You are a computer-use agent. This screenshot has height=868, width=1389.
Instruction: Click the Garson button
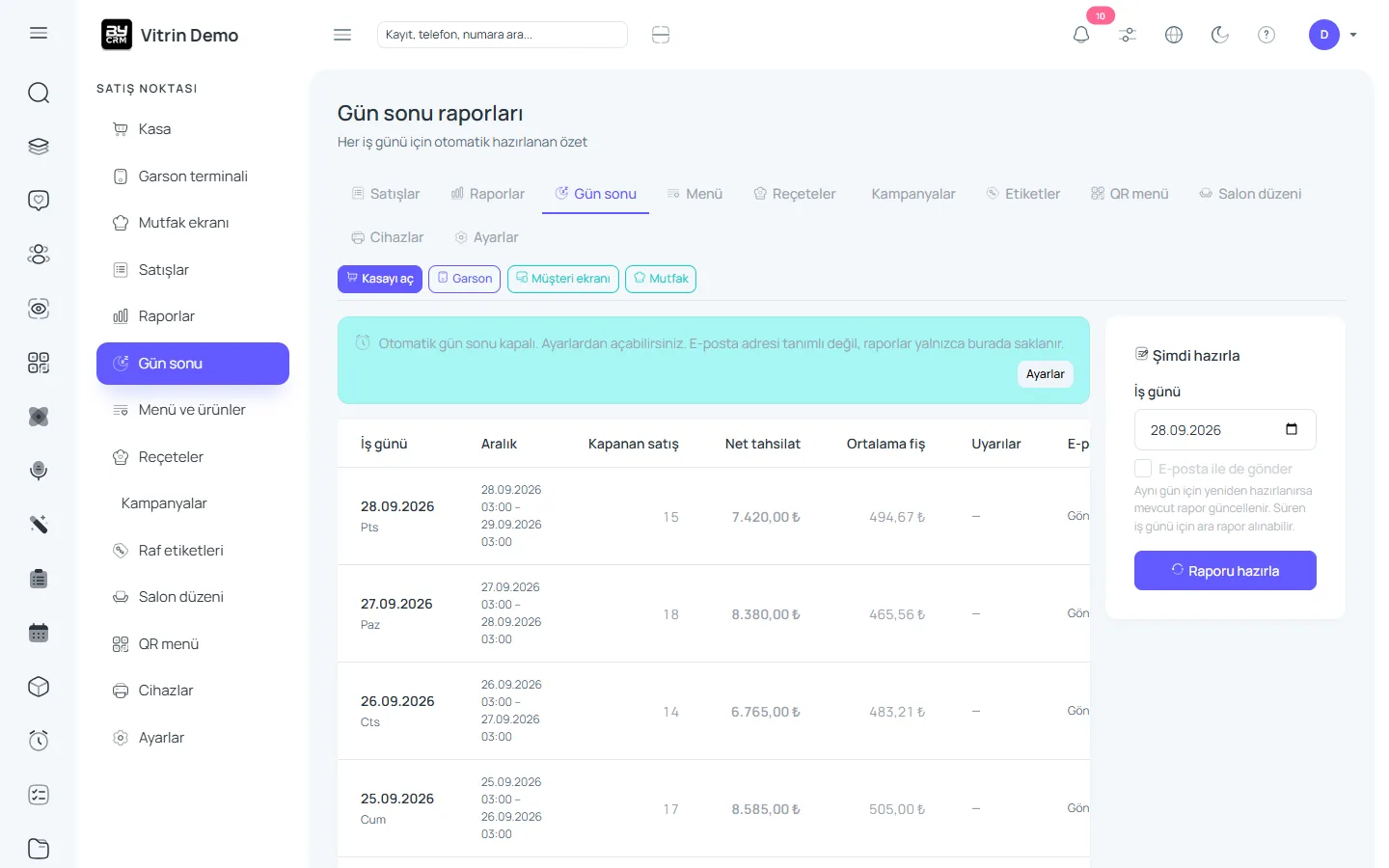(464, 279)
